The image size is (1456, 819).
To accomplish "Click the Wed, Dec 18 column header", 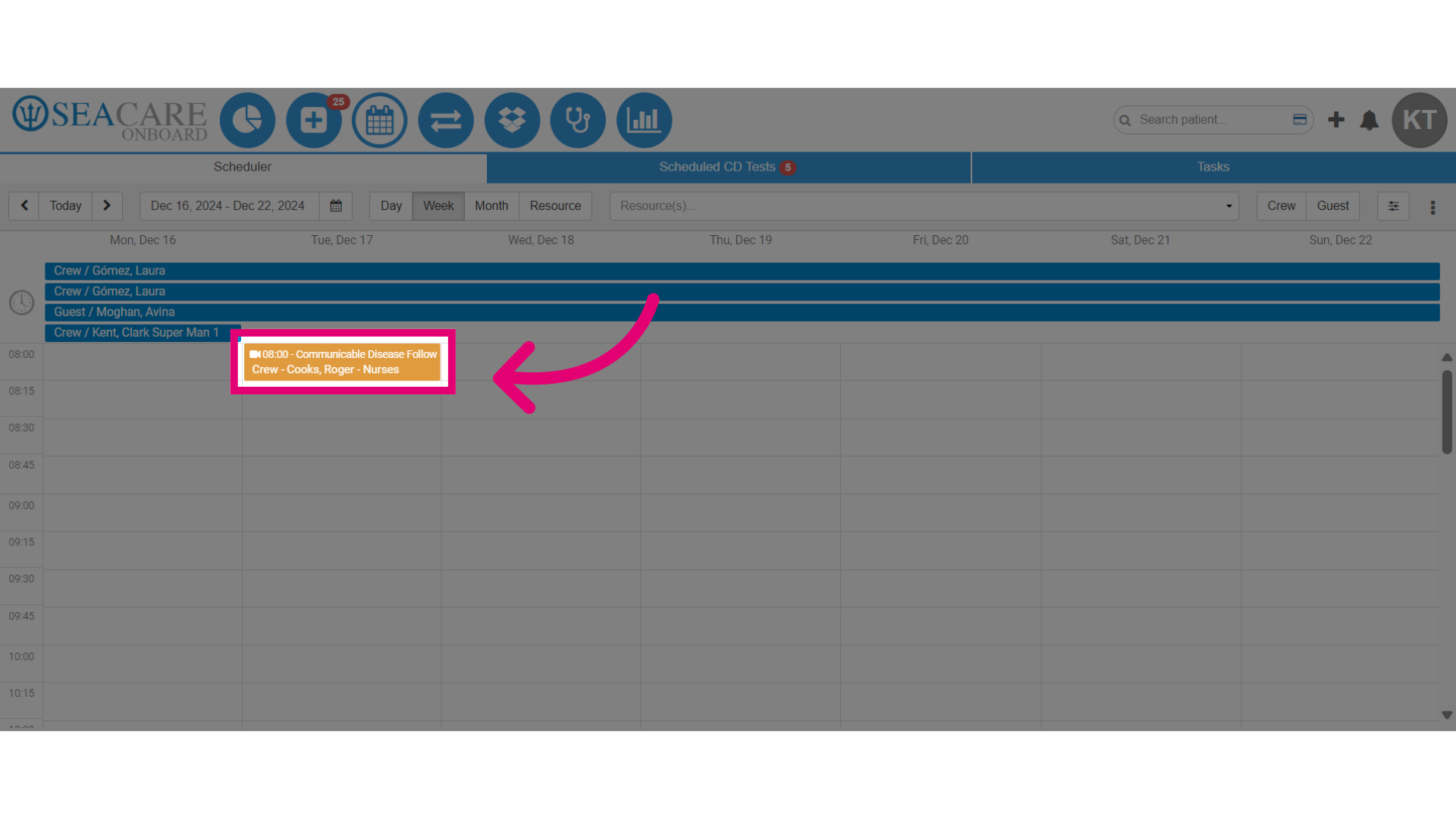I will 541,240.
